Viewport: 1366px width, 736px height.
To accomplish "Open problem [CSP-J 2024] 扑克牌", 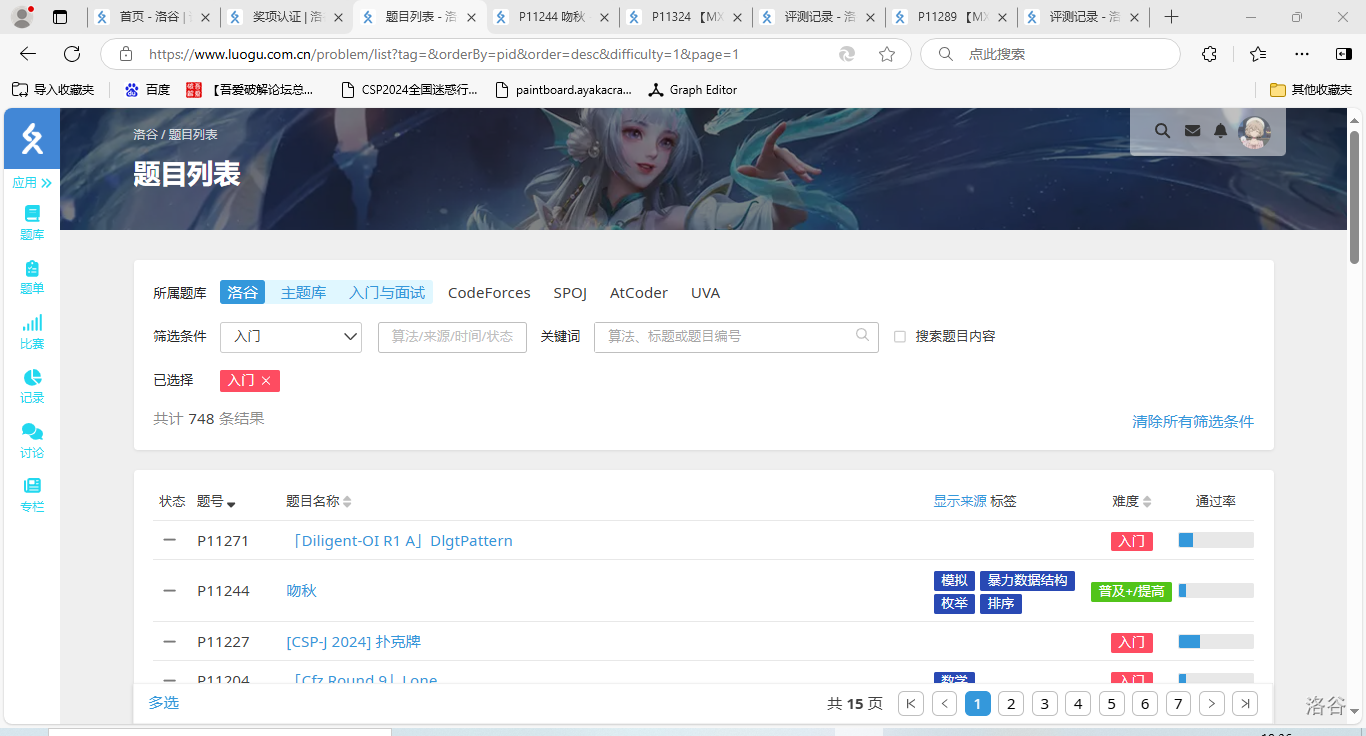I will tap(353, 642).
